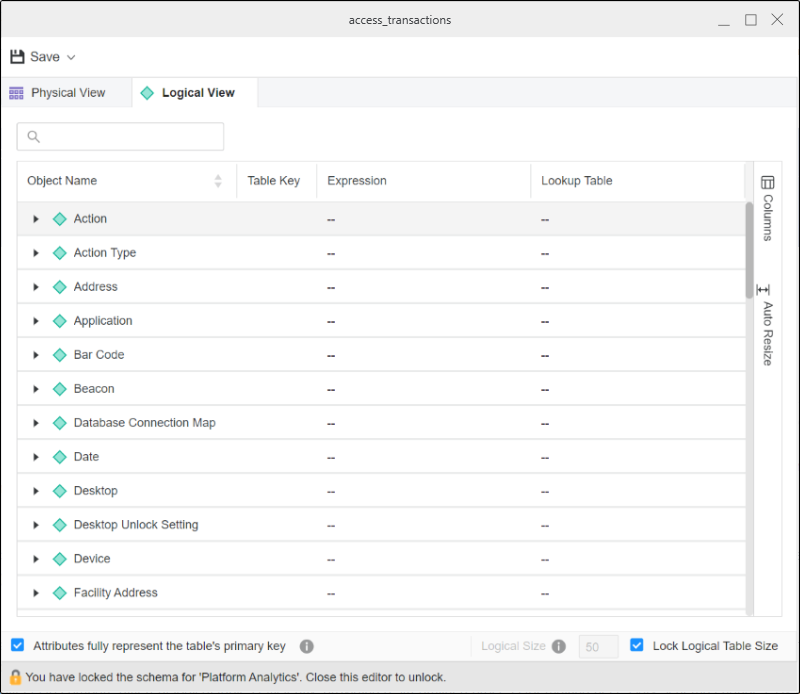800x694 pixels.
Task: Click the Beacon attribute diamond icon
Action: 59,389
